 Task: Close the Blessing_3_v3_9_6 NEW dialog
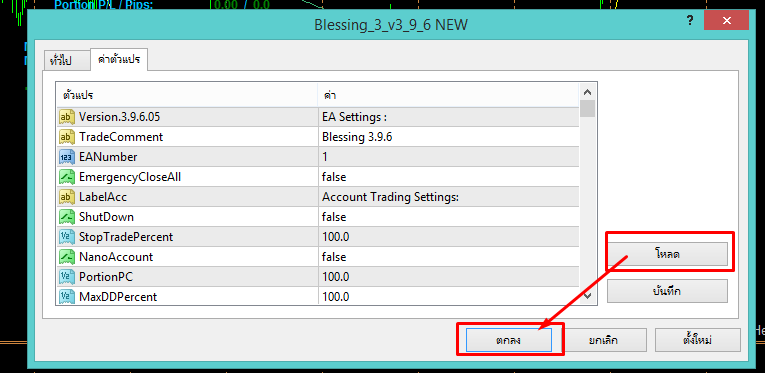(726, 20)
